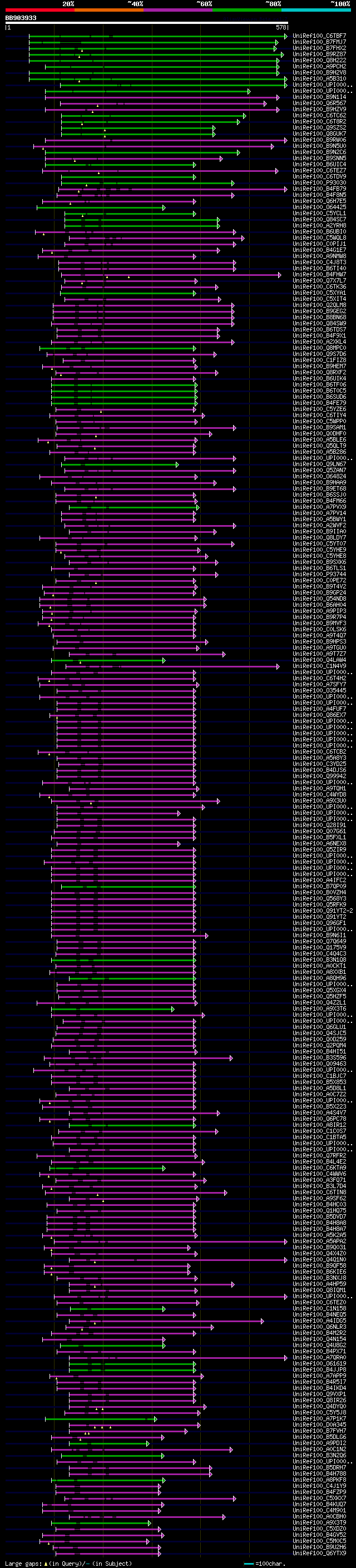Select the UniRef100_A0CBH0 label
Screen dimensions: 356x1568
319,1516
